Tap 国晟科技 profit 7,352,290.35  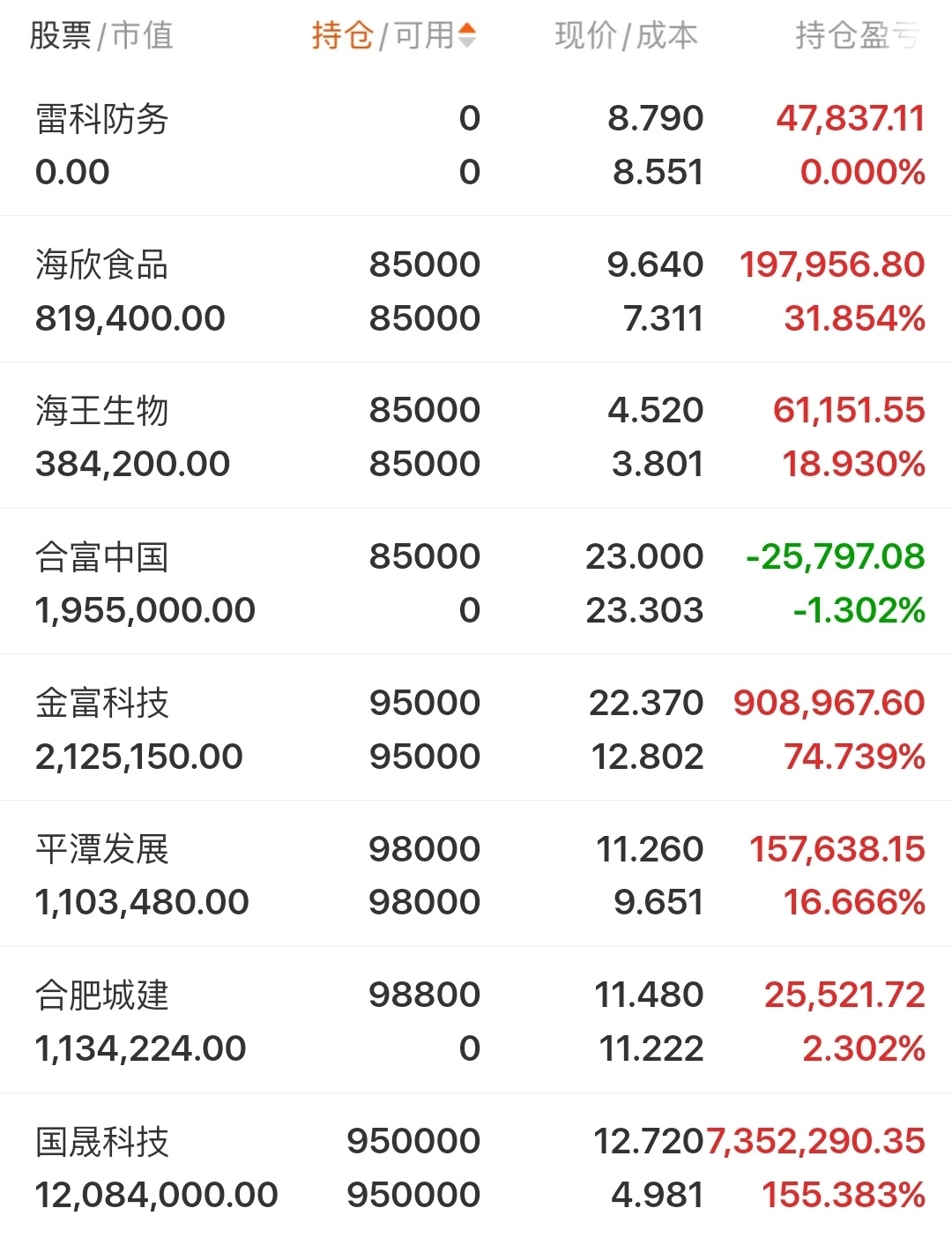[816, 1141]
